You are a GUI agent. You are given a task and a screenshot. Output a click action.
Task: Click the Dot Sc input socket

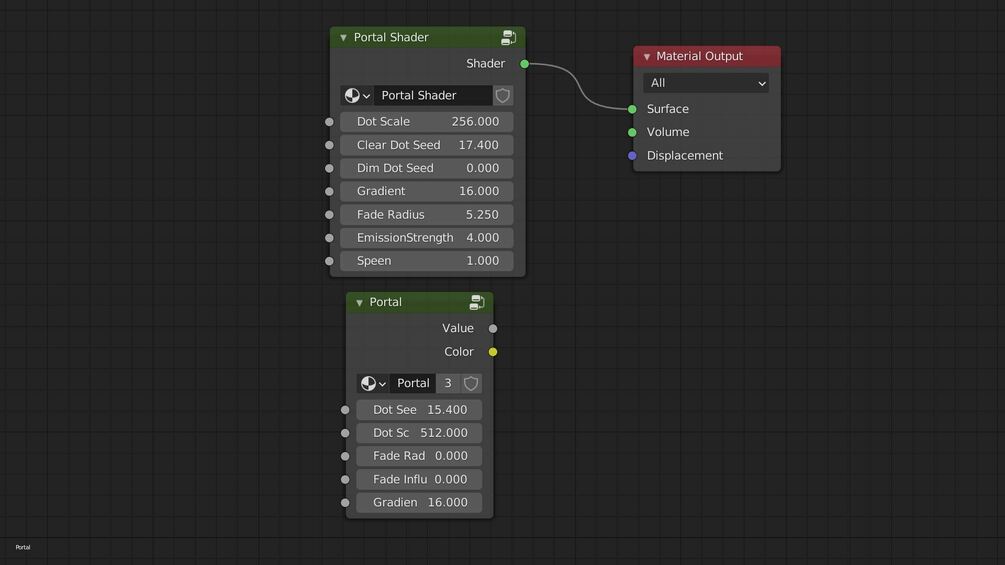coord(345,433)
